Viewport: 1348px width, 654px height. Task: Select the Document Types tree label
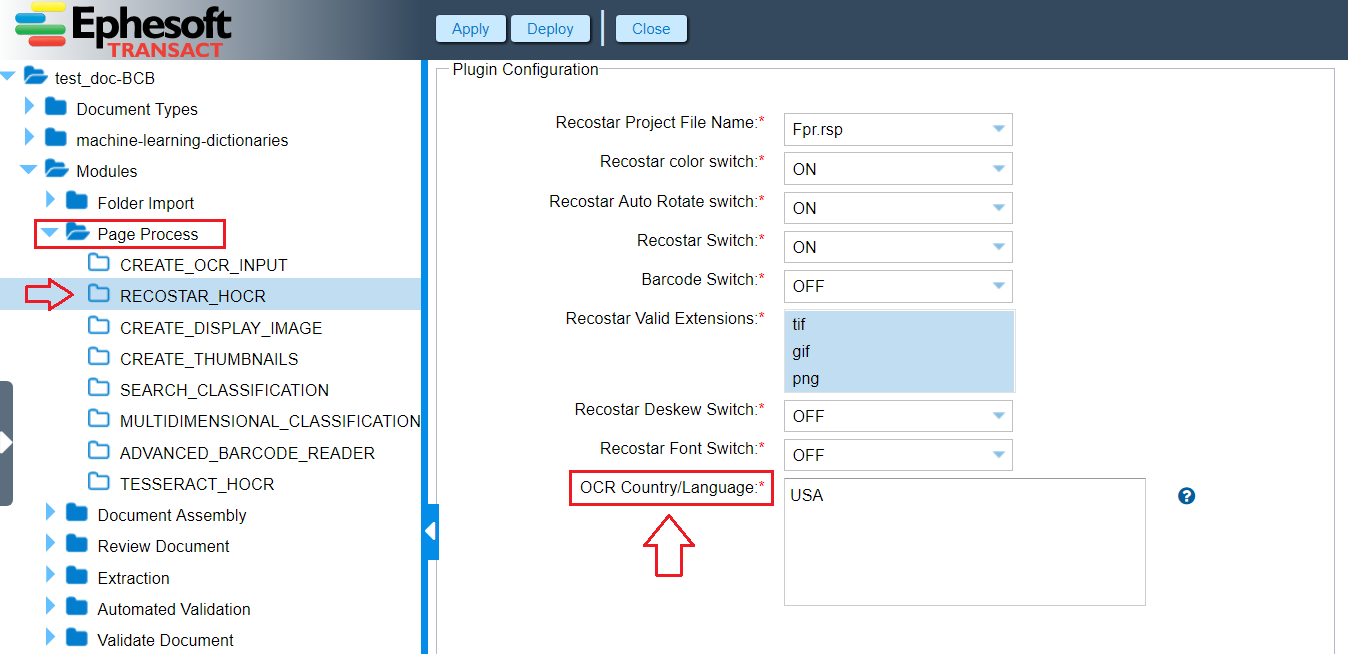coord(137,109)
